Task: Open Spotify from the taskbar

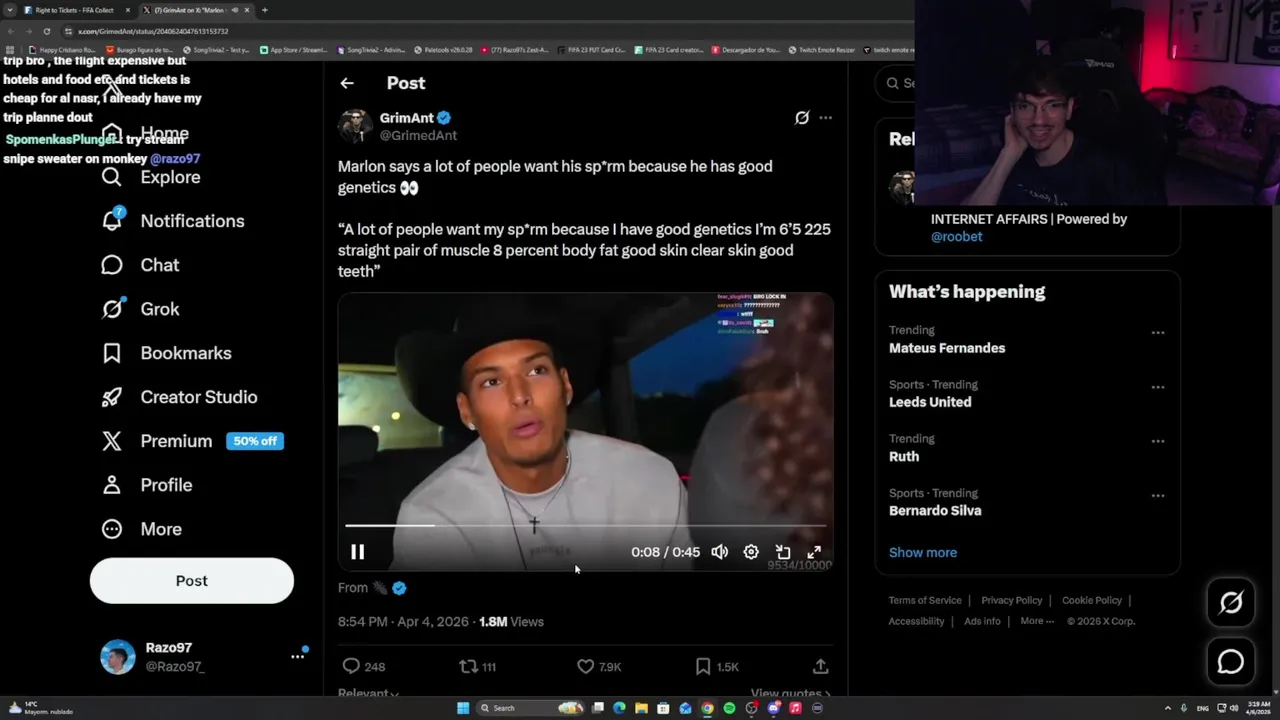Action: (x=729, y=708)
